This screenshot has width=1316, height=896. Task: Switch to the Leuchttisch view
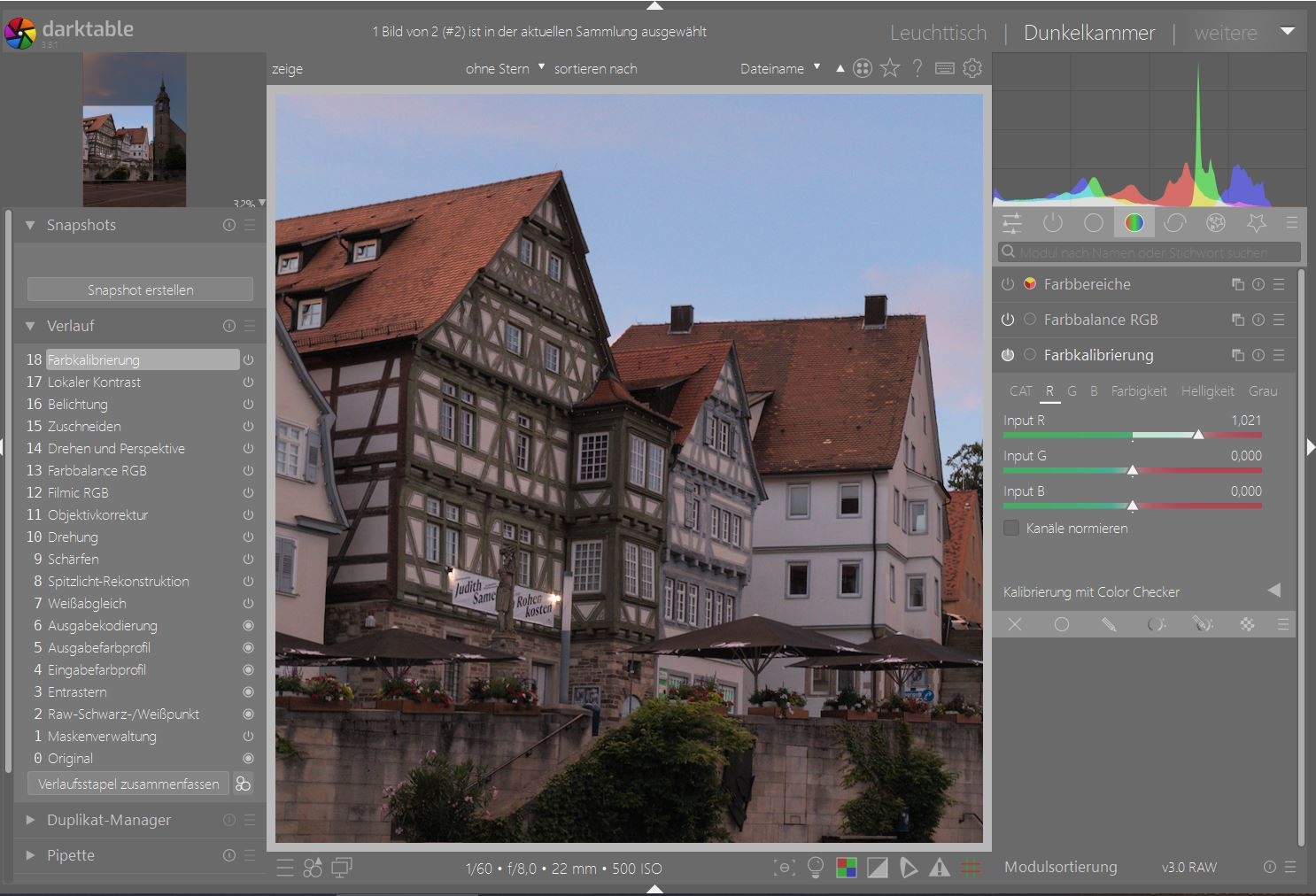938,33
